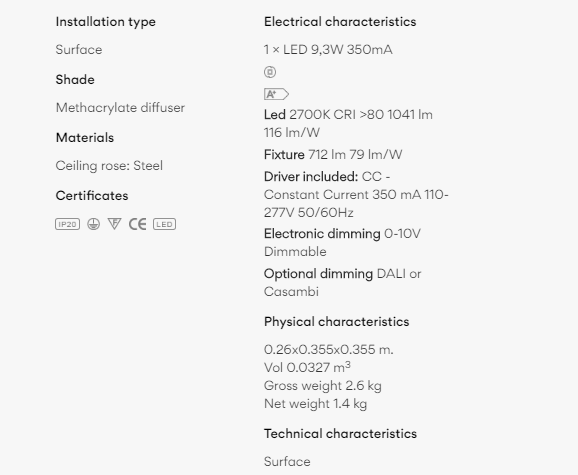The height and width of the screenshot is (475, 578).
Task: Click the Materials heading
Action: coord(85,138)
